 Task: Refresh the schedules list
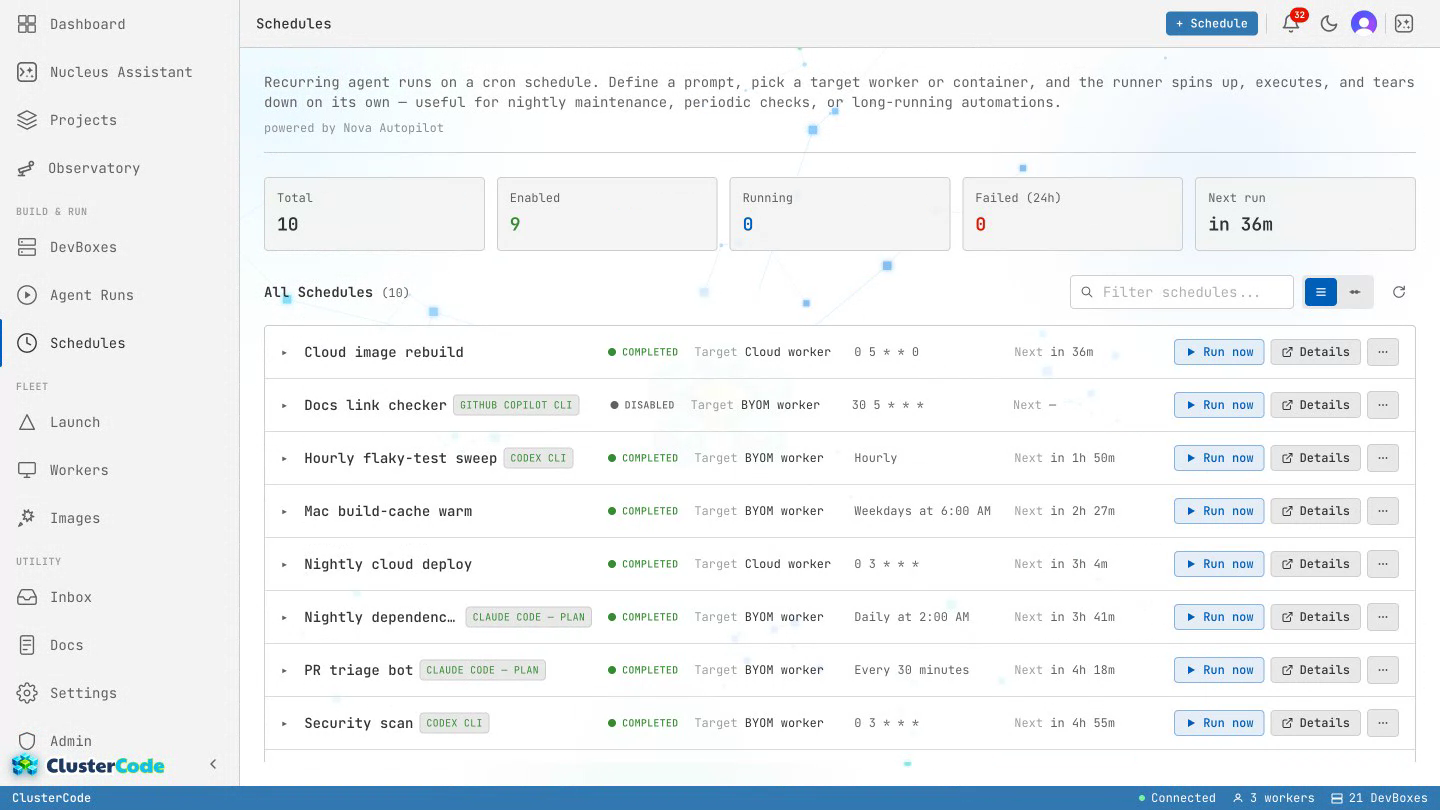1399,292
